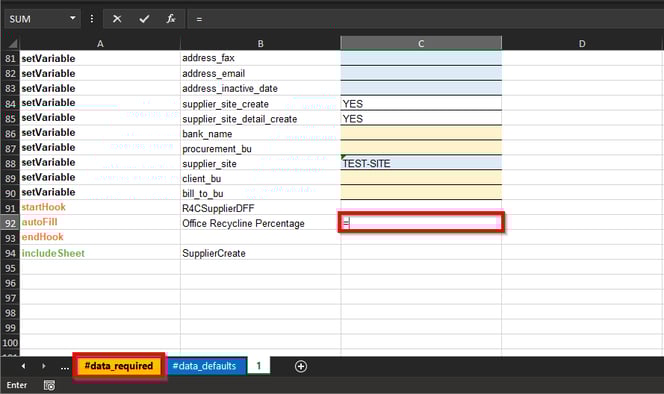Click the endHook cell
The height and width of the screenshot is (394, 664).
tap(100, 237)
